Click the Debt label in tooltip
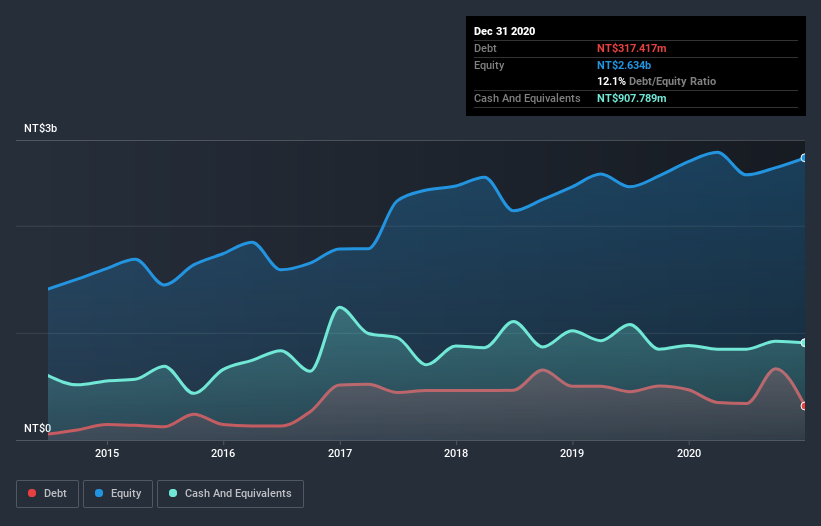Viewport: 821px width, 526px height. (485, 48)
